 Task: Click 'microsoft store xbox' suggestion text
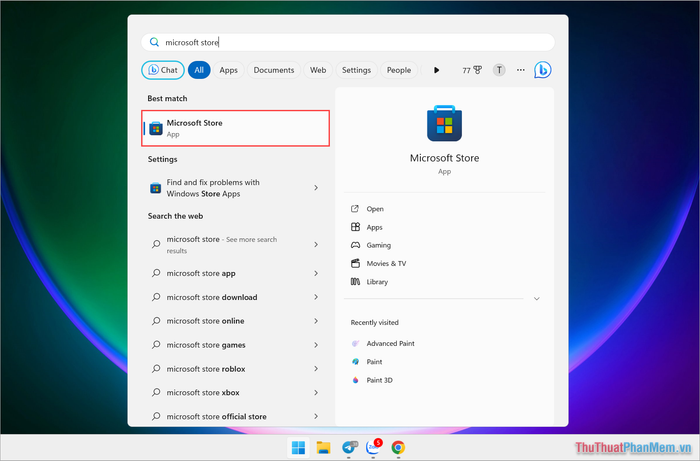coord(203,393)
